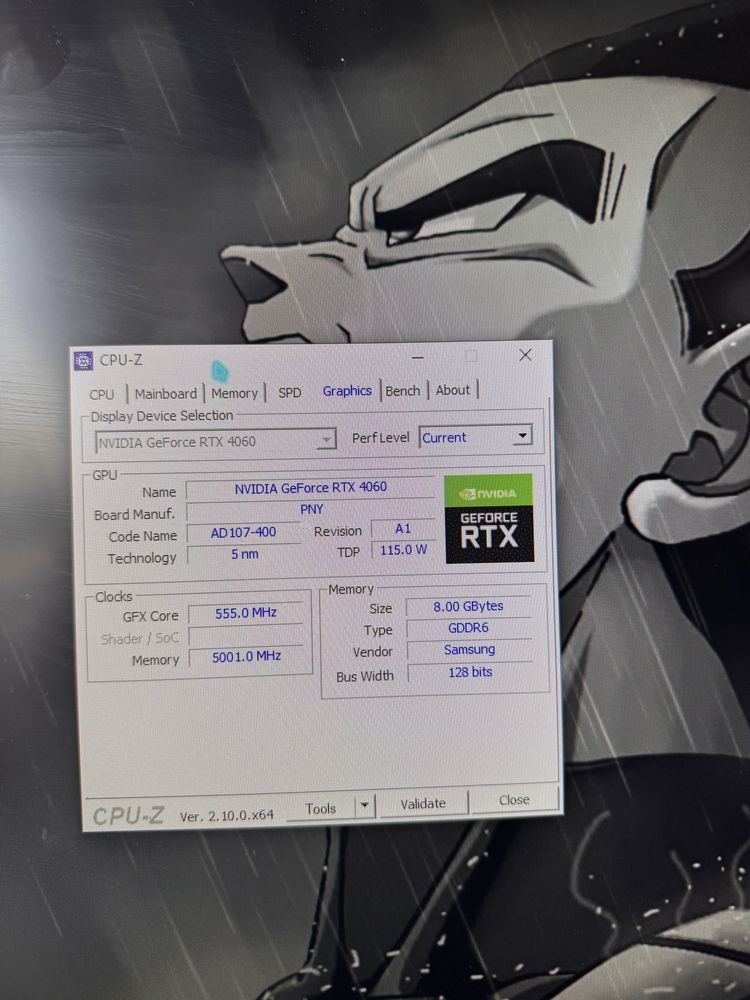The height and width of the screenshot is (1000, 750).
Task: Switch to the CPU tab
Action: coord(101,394)
